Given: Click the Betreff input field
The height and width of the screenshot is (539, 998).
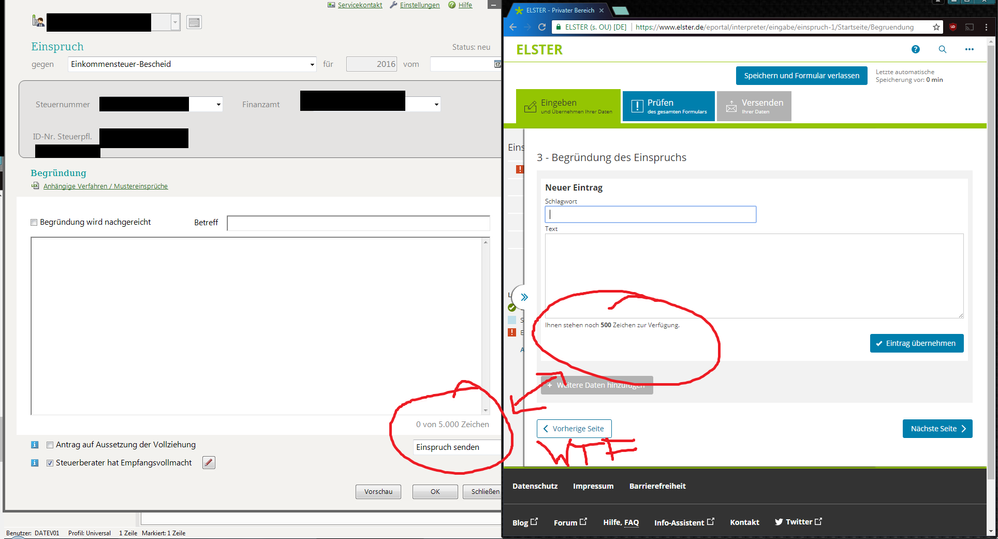Looking at the screenshot, I should pyautogui.click(x=358, y=223).
